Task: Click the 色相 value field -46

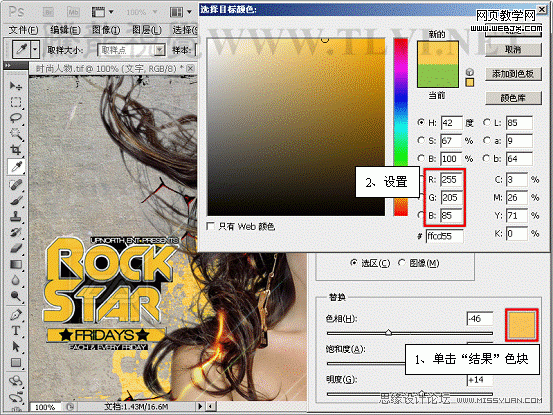Action: tap(479, 319)
